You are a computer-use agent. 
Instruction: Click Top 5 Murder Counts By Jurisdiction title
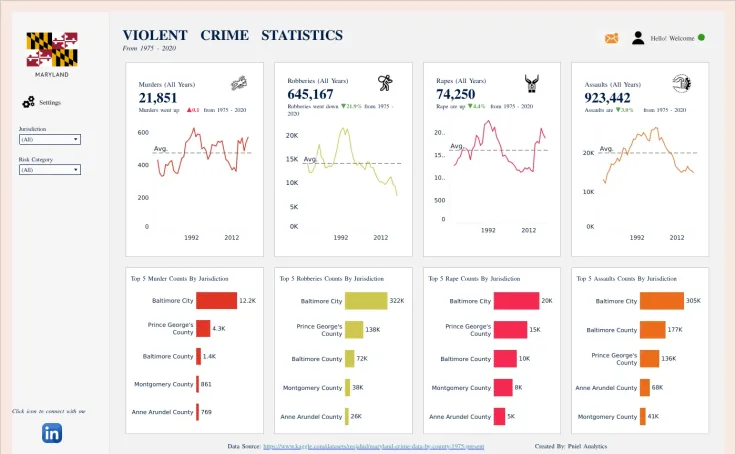coord(180,278)
